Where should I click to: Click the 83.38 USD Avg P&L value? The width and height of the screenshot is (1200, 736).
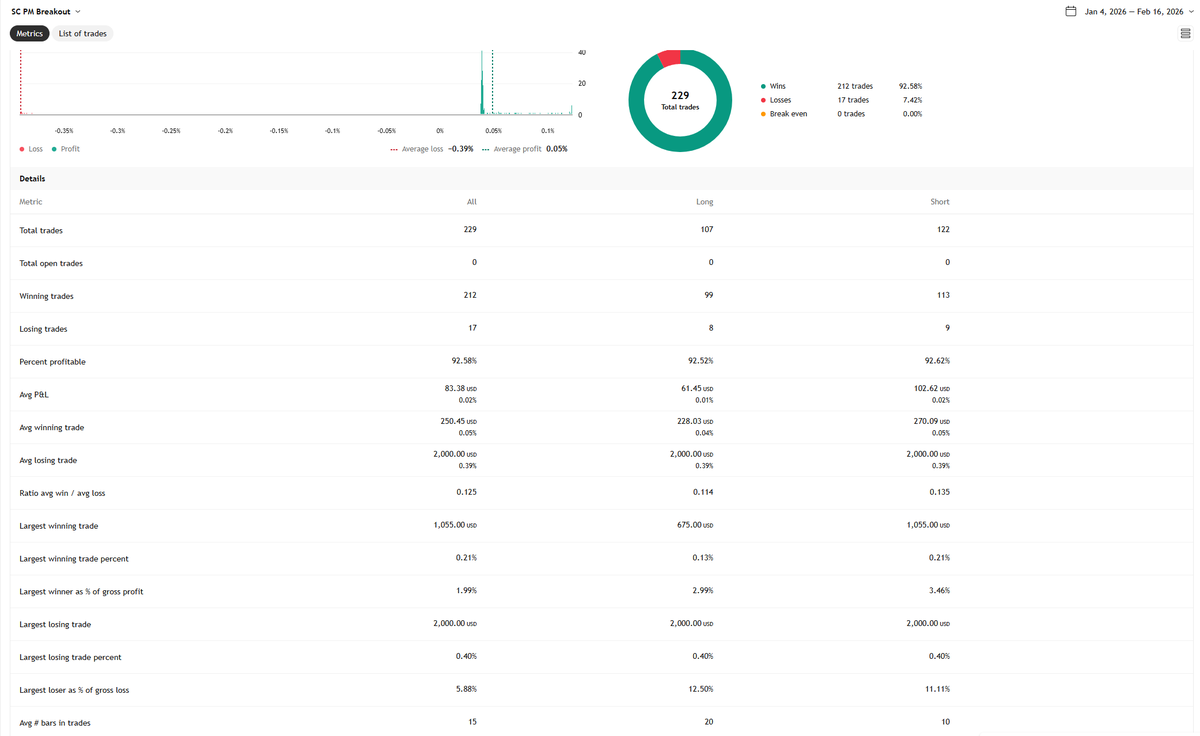point(460,389)
